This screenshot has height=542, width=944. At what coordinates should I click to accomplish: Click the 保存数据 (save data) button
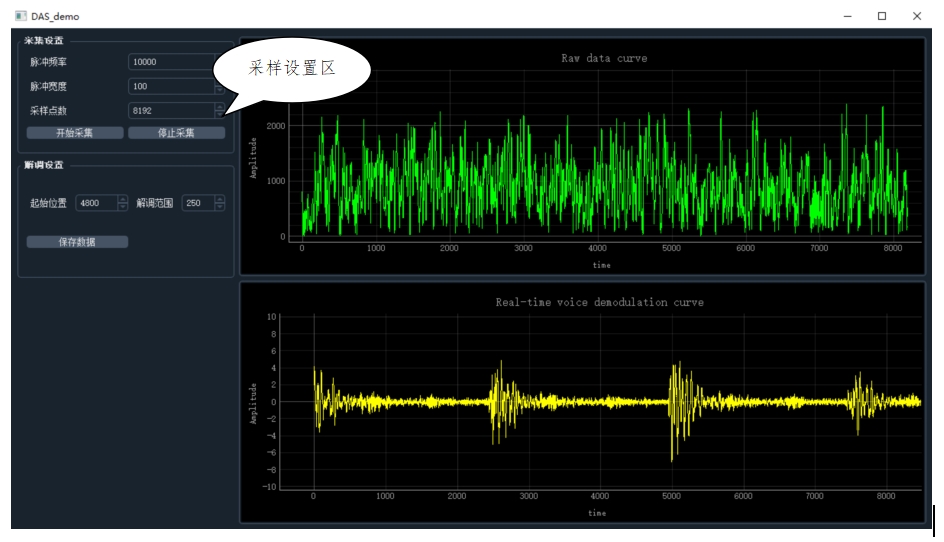[77, 242]
